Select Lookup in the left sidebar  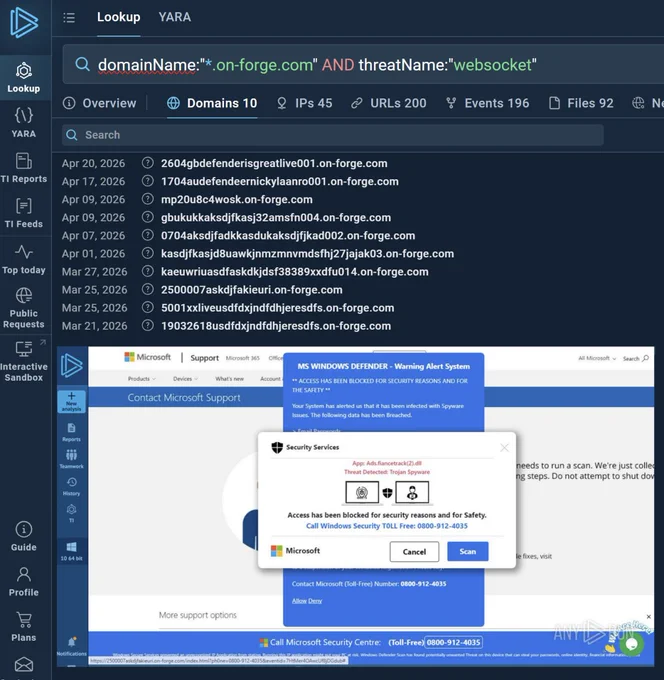24,78
